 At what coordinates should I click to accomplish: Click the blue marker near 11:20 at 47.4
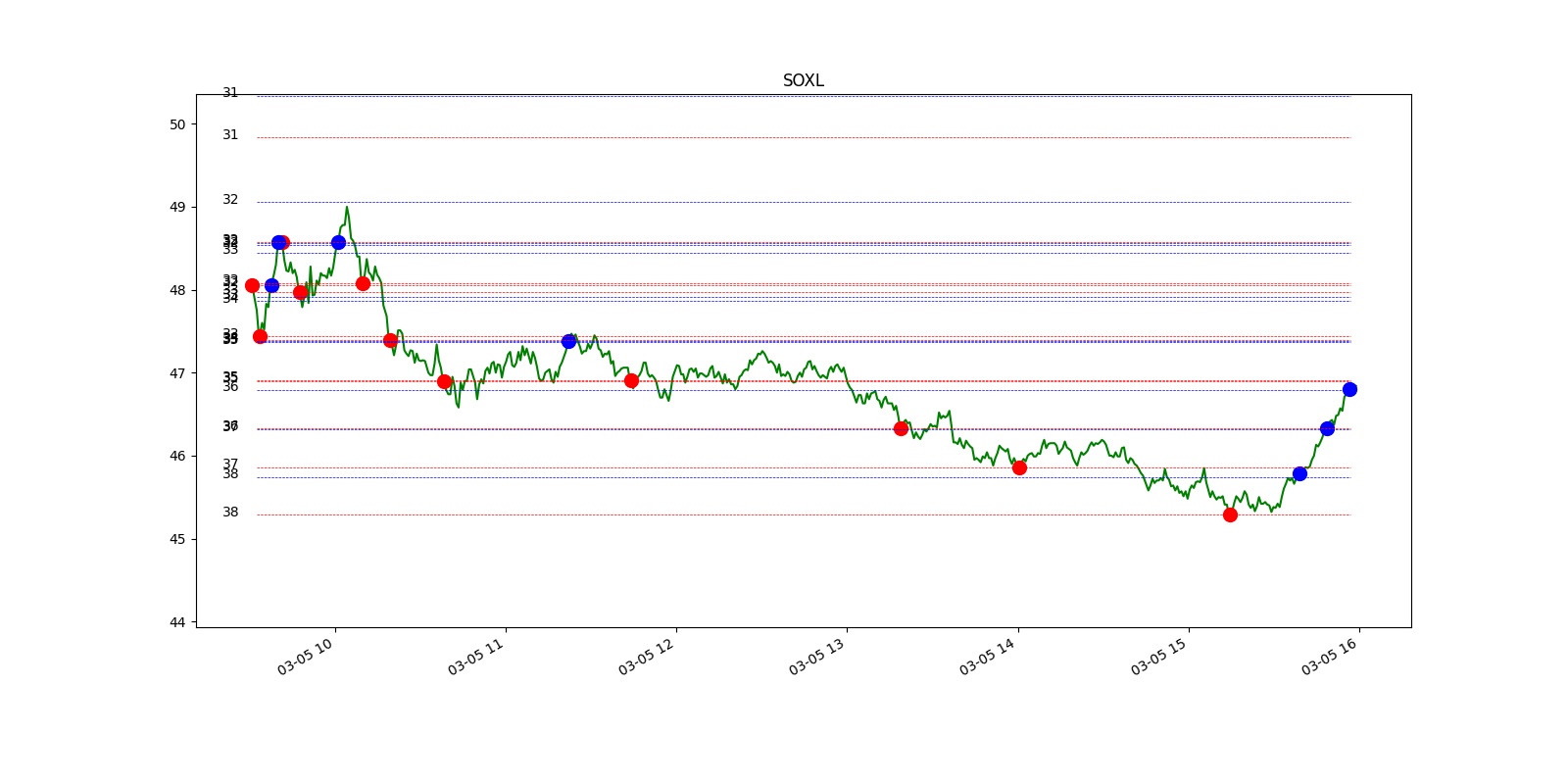(568, 341)
